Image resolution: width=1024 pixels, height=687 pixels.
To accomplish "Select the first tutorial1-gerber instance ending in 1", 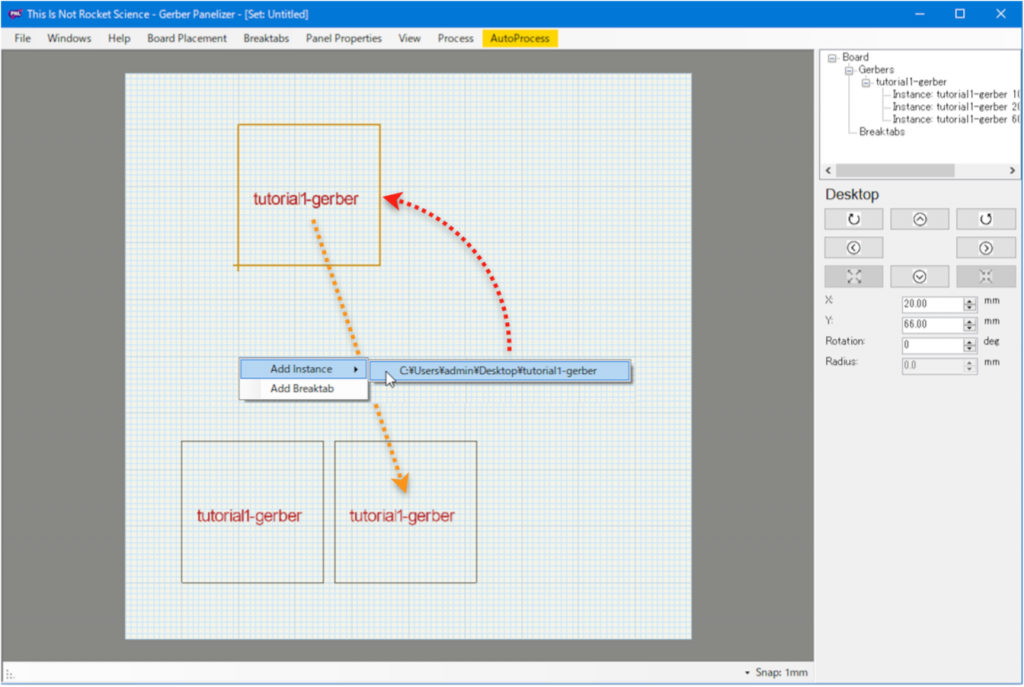I will tap(955, 95).
